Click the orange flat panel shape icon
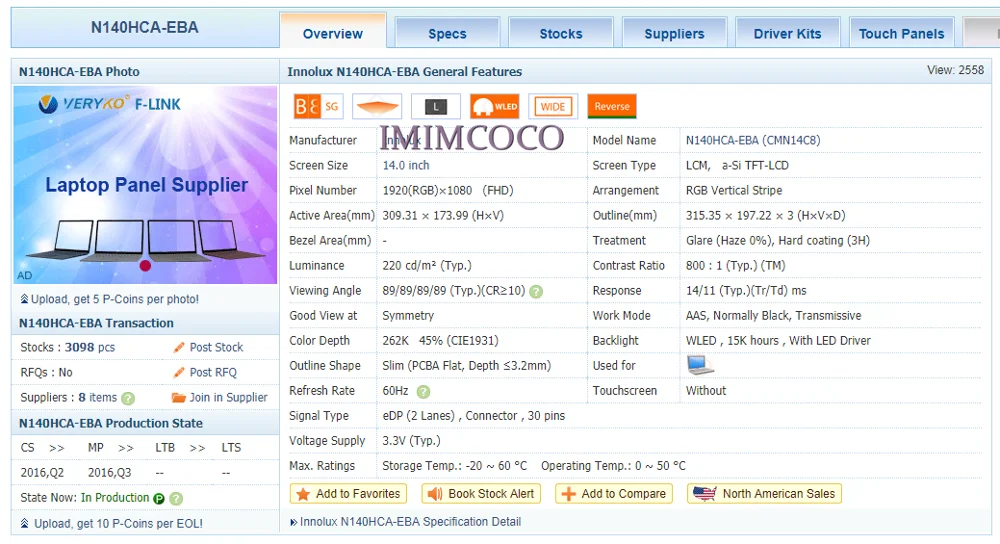1000x544 pixels. (x=377, y=107)
